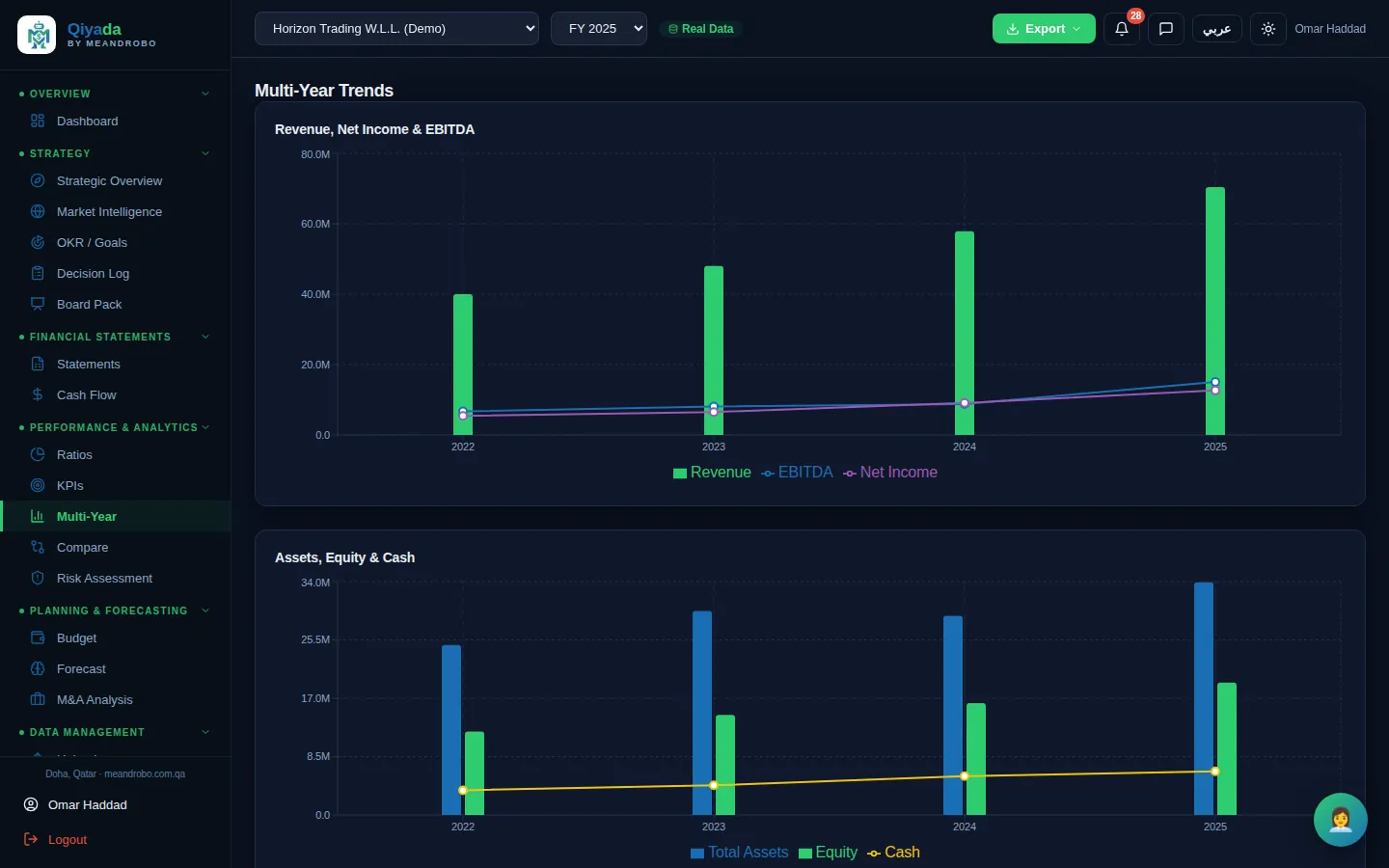Click the Cash Flow dollar icon
Viewport: 1389px width, 868px height.
(38, 395)
